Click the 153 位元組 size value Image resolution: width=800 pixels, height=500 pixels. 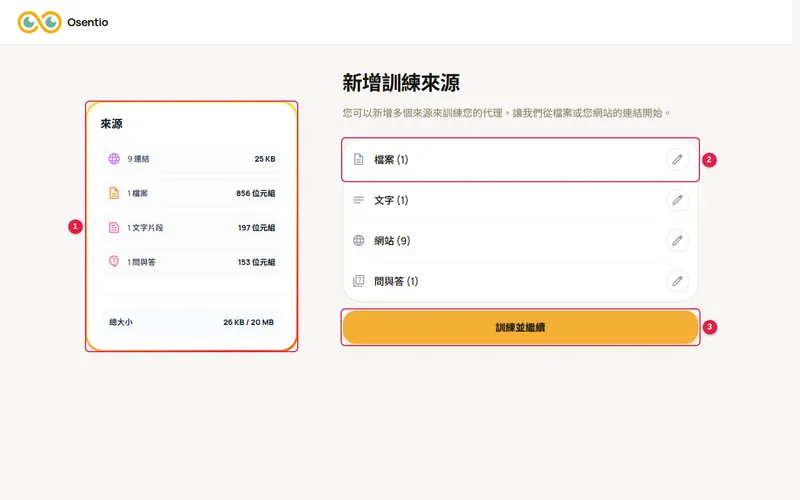[257, 262]
